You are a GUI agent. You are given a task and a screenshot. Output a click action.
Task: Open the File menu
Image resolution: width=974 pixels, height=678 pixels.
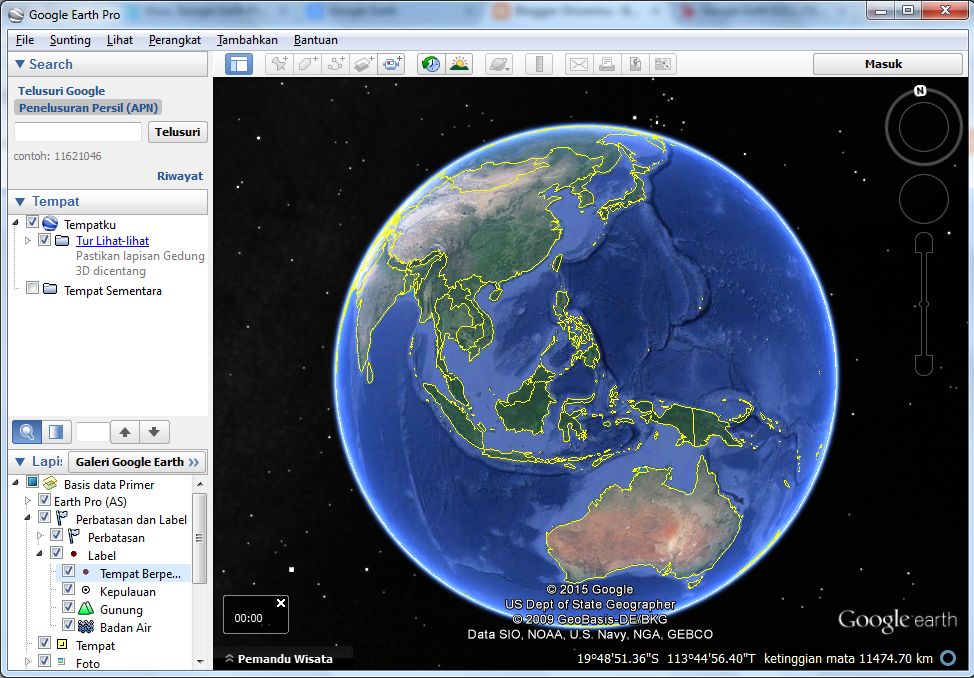click(x=25, y=40)
